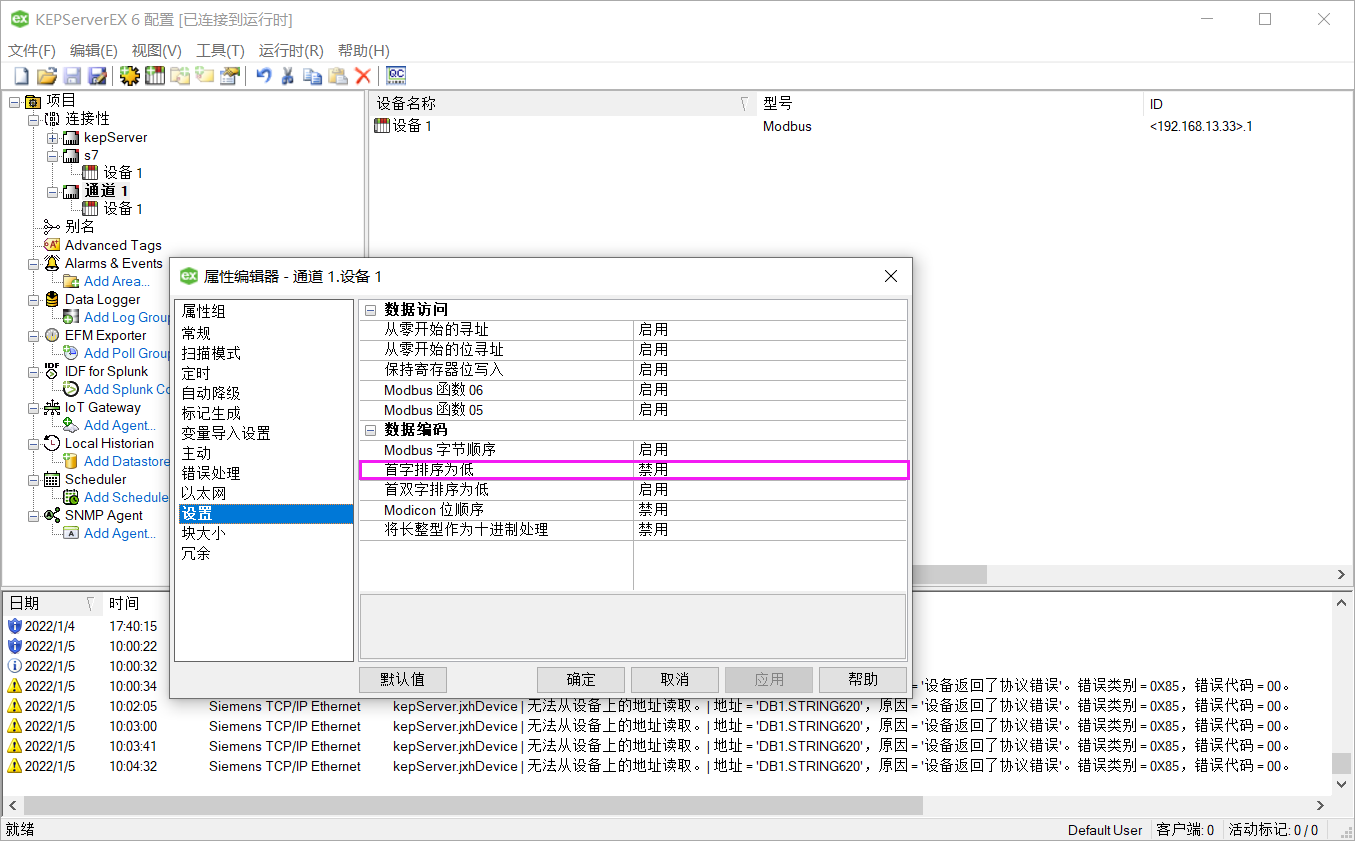Launch the Quick Client QC icon
Screen dimensions: 1355x841
[396, 75]
